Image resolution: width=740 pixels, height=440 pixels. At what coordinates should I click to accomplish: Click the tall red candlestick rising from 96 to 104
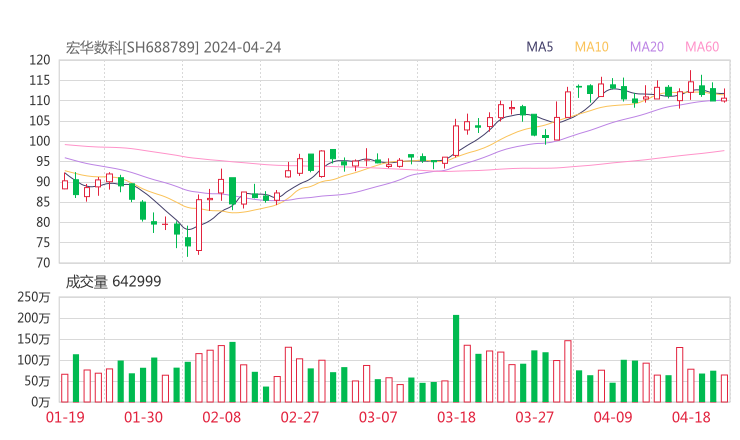pos(456,139)
